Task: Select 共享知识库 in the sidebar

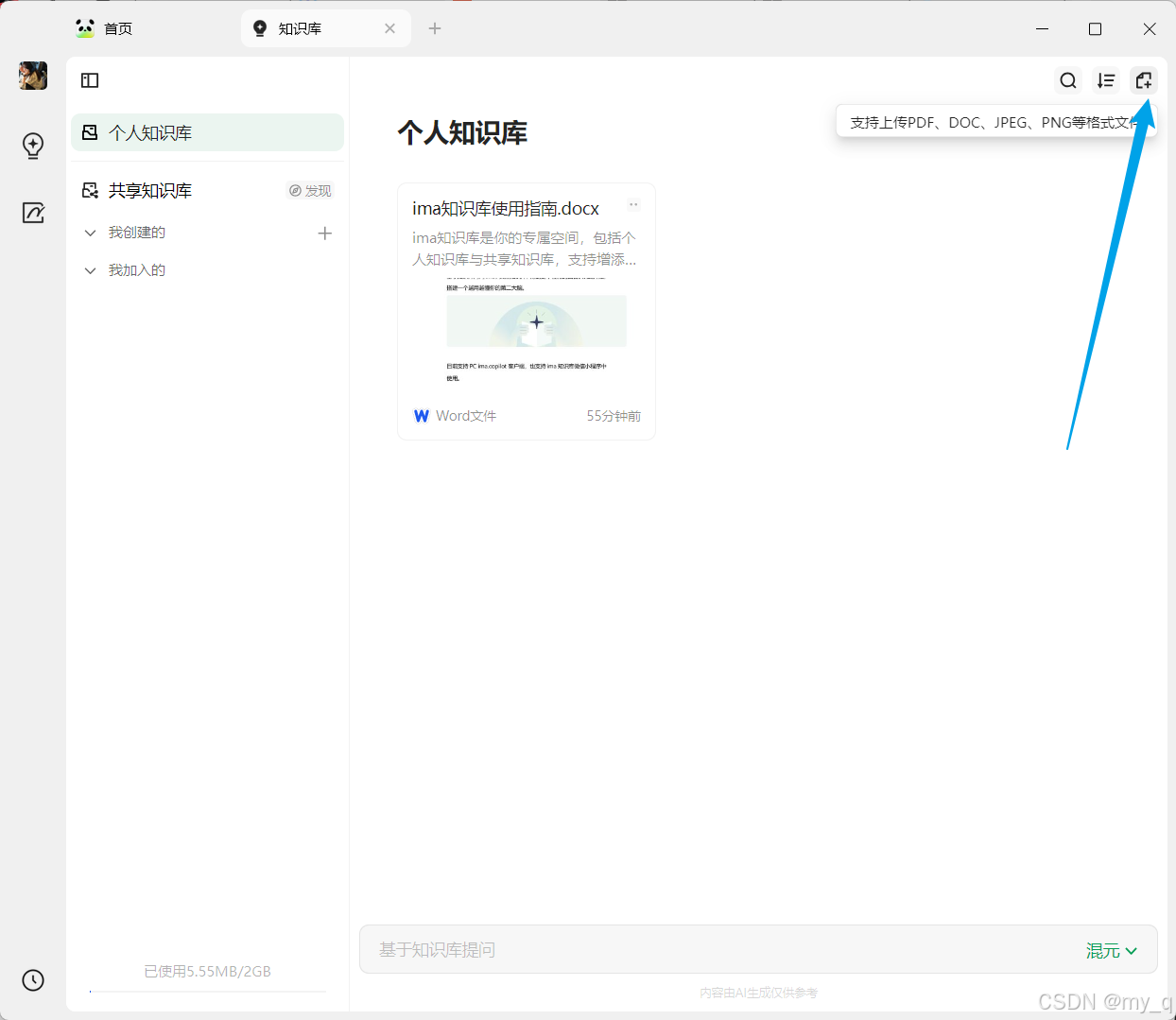Action: (150, 190)
